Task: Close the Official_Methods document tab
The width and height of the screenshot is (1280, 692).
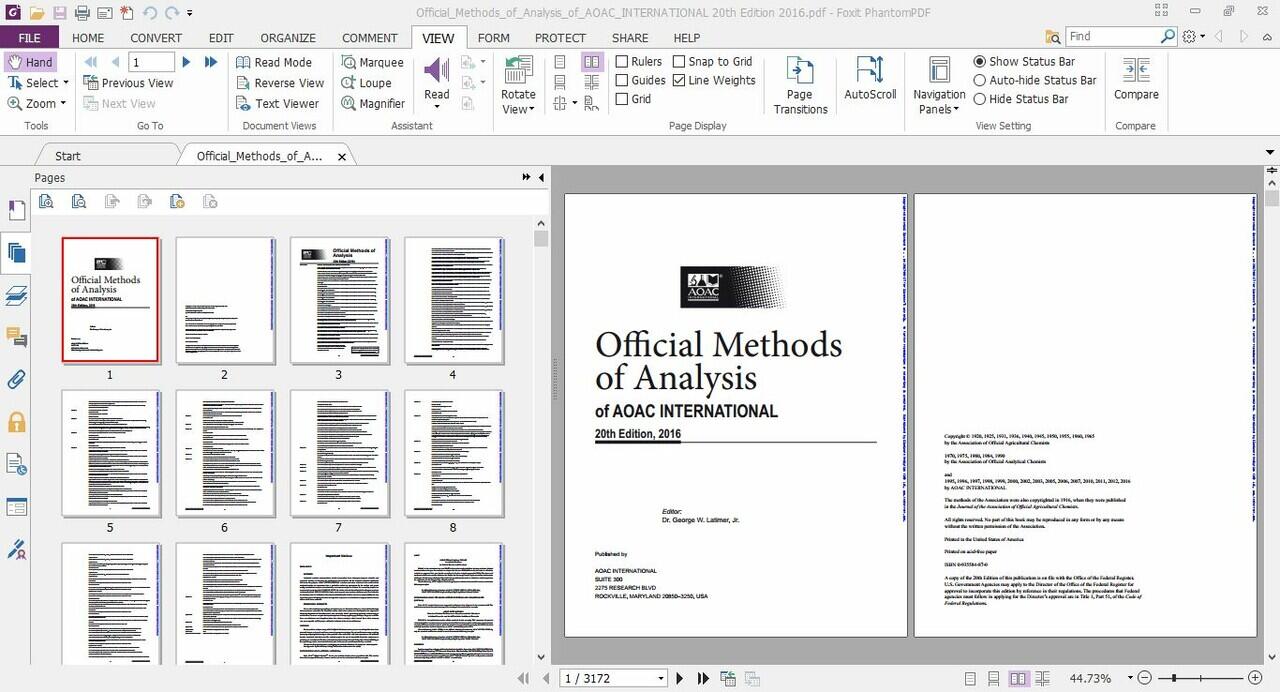Action: [342, 157]
